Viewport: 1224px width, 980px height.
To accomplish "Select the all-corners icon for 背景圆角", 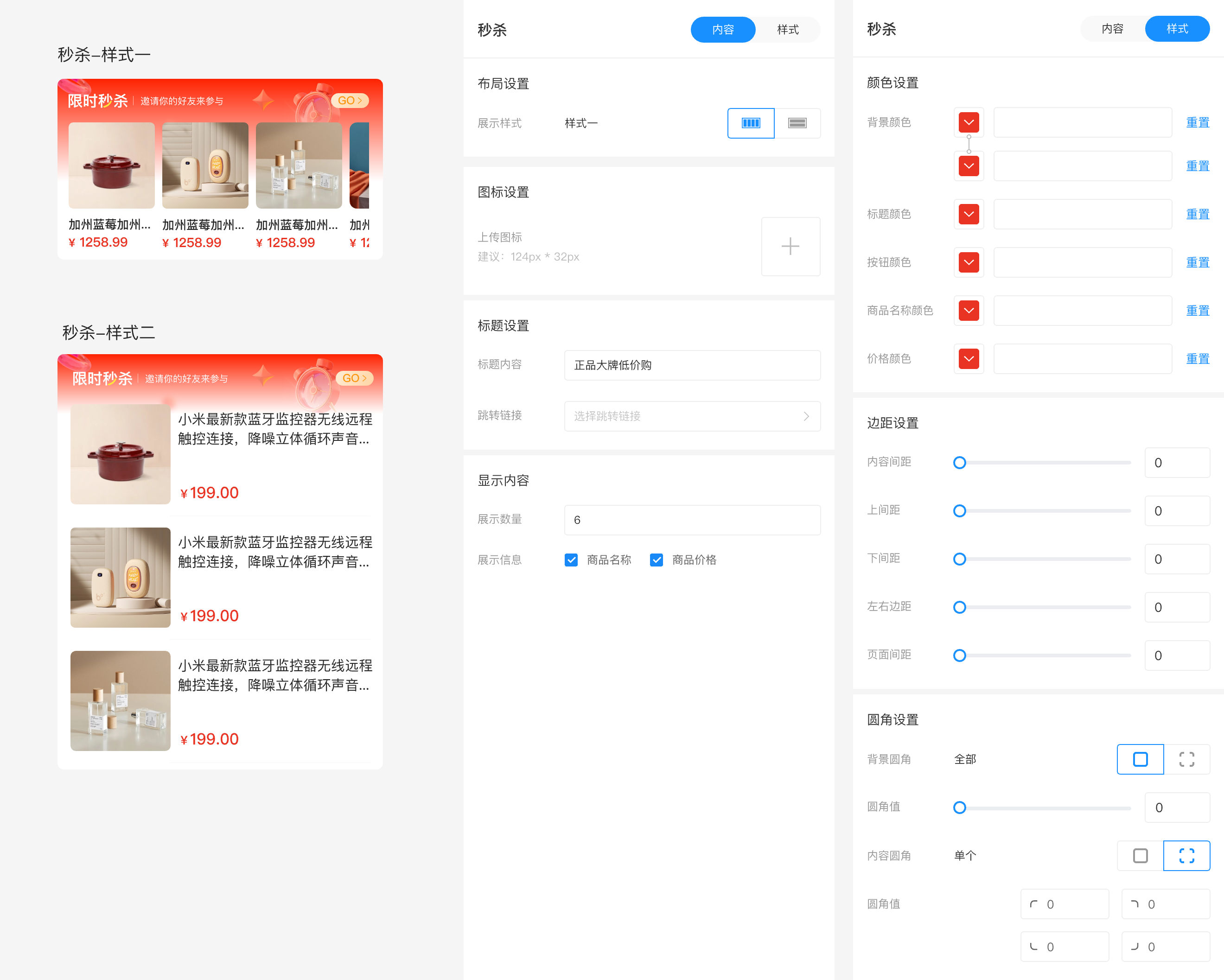I will [1141, 759].
